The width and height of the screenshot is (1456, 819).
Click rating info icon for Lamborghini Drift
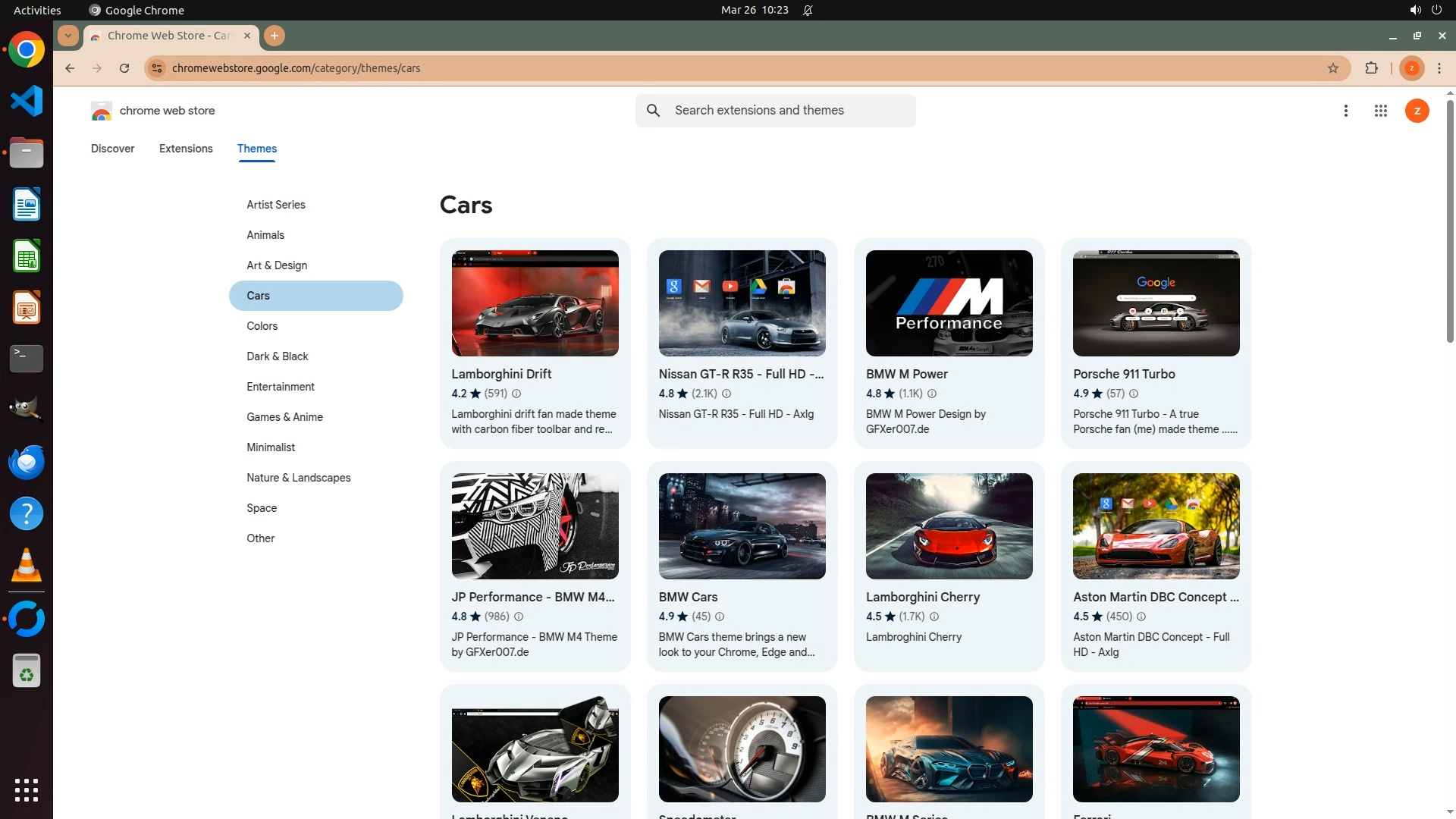coord(516,394)
